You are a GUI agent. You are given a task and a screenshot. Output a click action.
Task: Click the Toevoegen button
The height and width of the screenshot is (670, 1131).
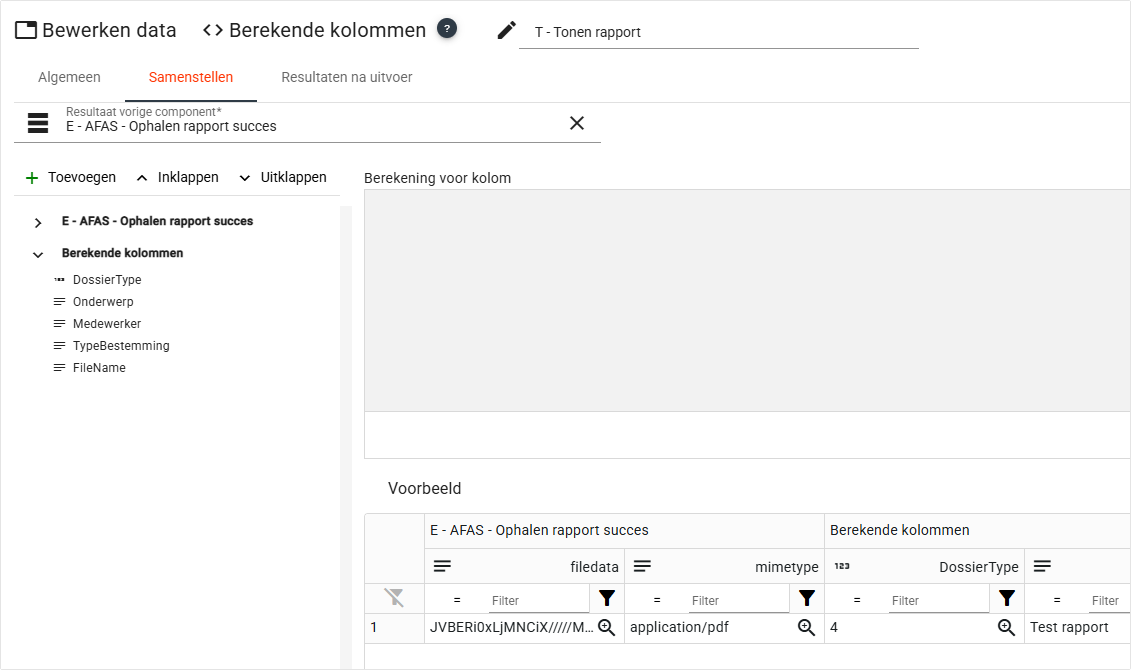71,177
